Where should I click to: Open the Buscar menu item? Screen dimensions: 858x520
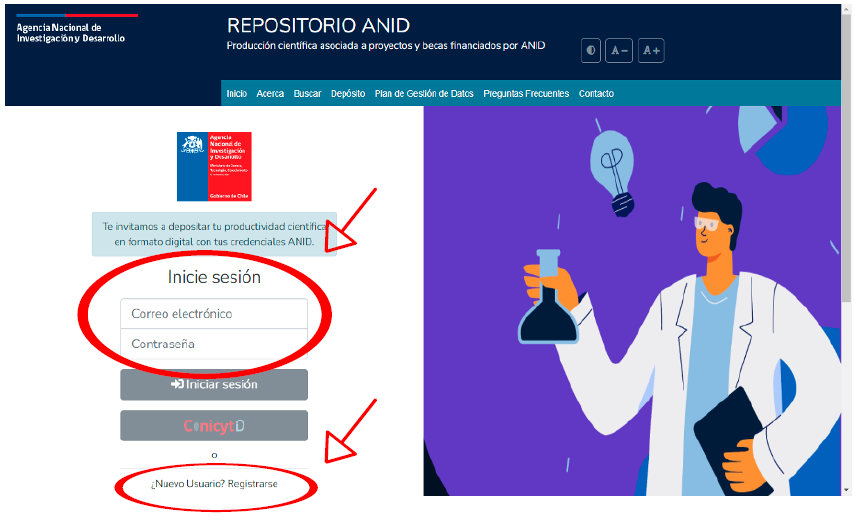[x=308, y=94]
